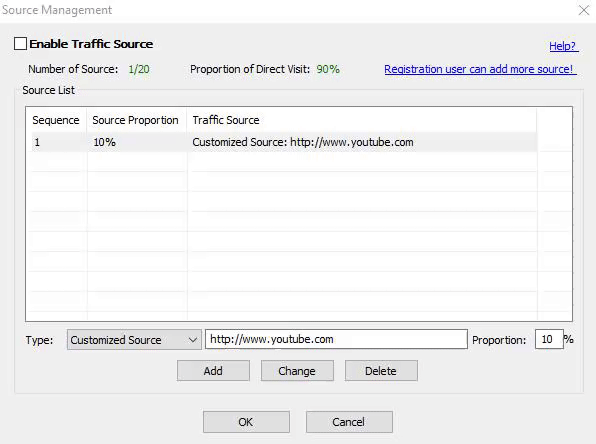Confirm the dialog with OK
Viewport: 596px width, 444px height.
(246, 422)
